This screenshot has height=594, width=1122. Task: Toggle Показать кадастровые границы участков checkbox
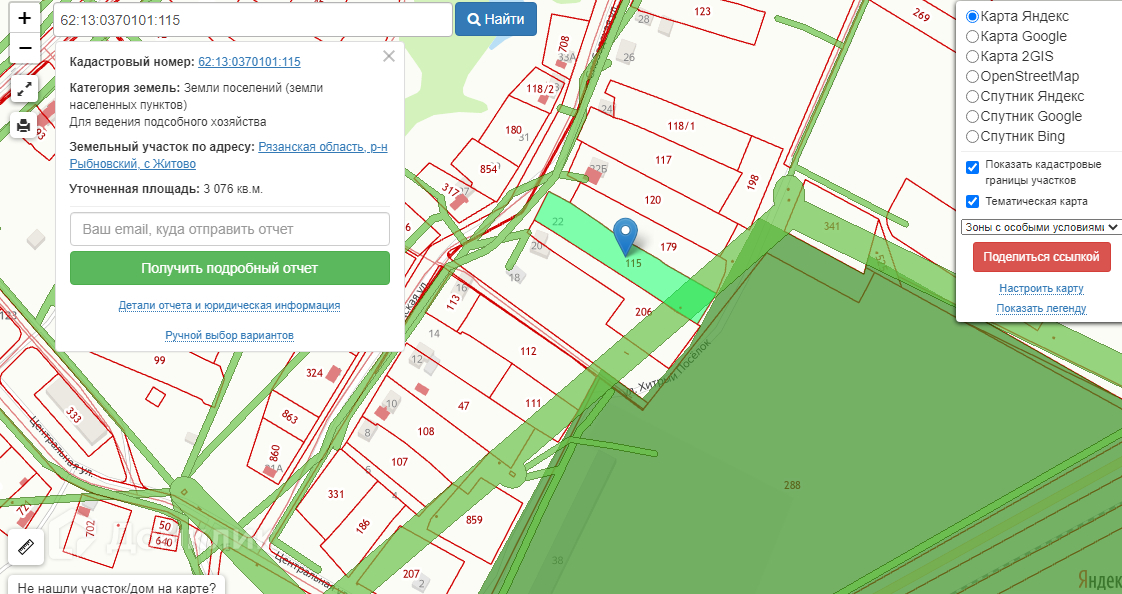pyautogui.click(x=972, y=167)
